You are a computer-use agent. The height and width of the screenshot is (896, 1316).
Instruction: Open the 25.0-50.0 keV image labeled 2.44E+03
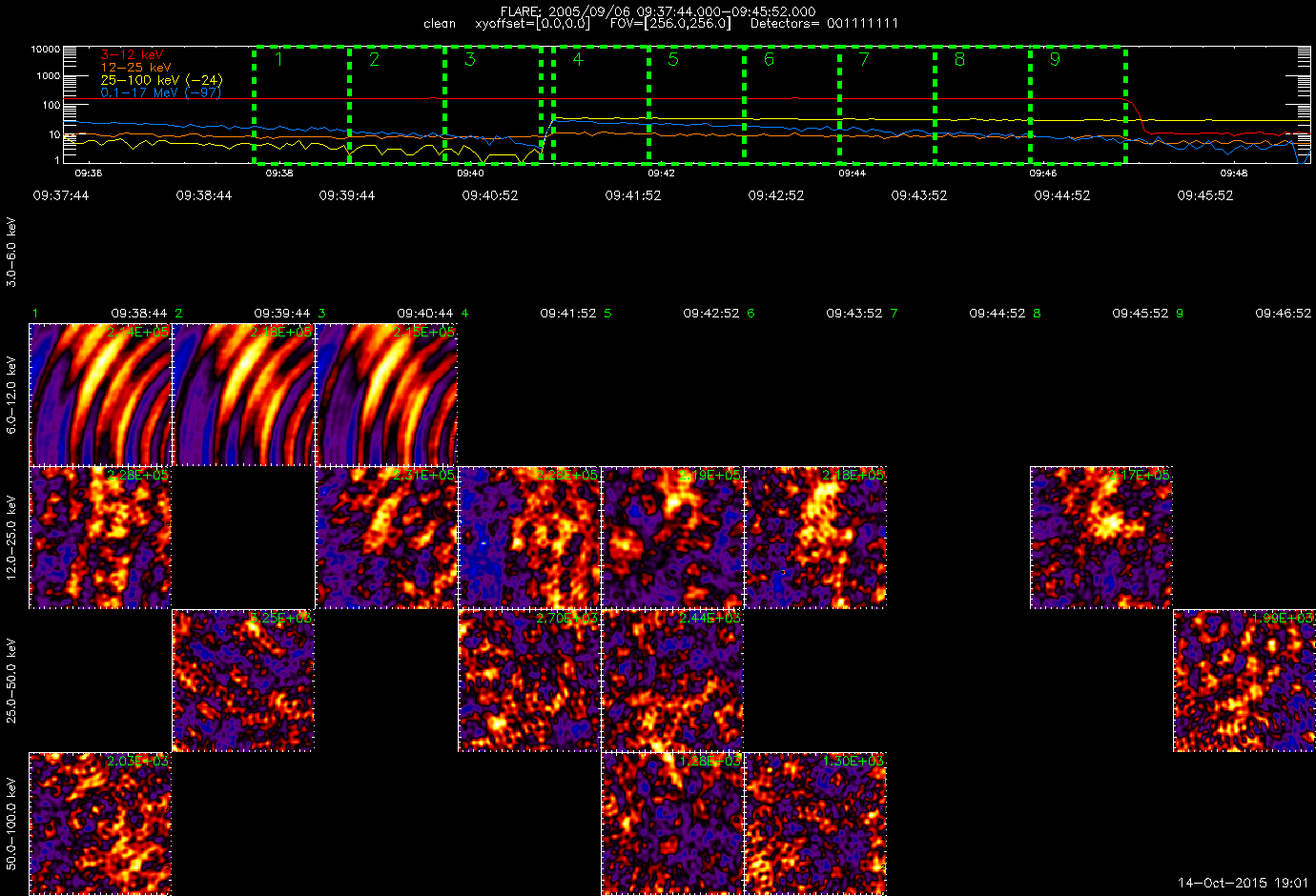click(x=672, y=681)
